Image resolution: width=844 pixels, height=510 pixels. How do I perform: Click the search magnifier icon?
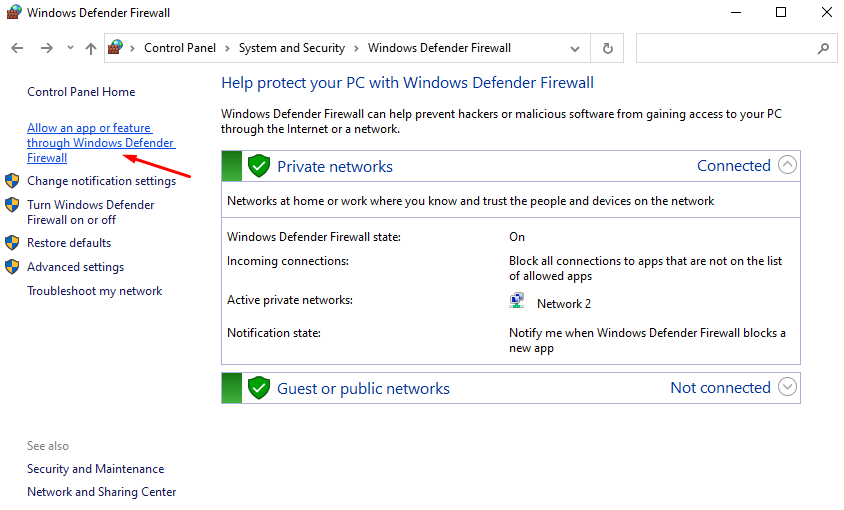click(823, 48)
